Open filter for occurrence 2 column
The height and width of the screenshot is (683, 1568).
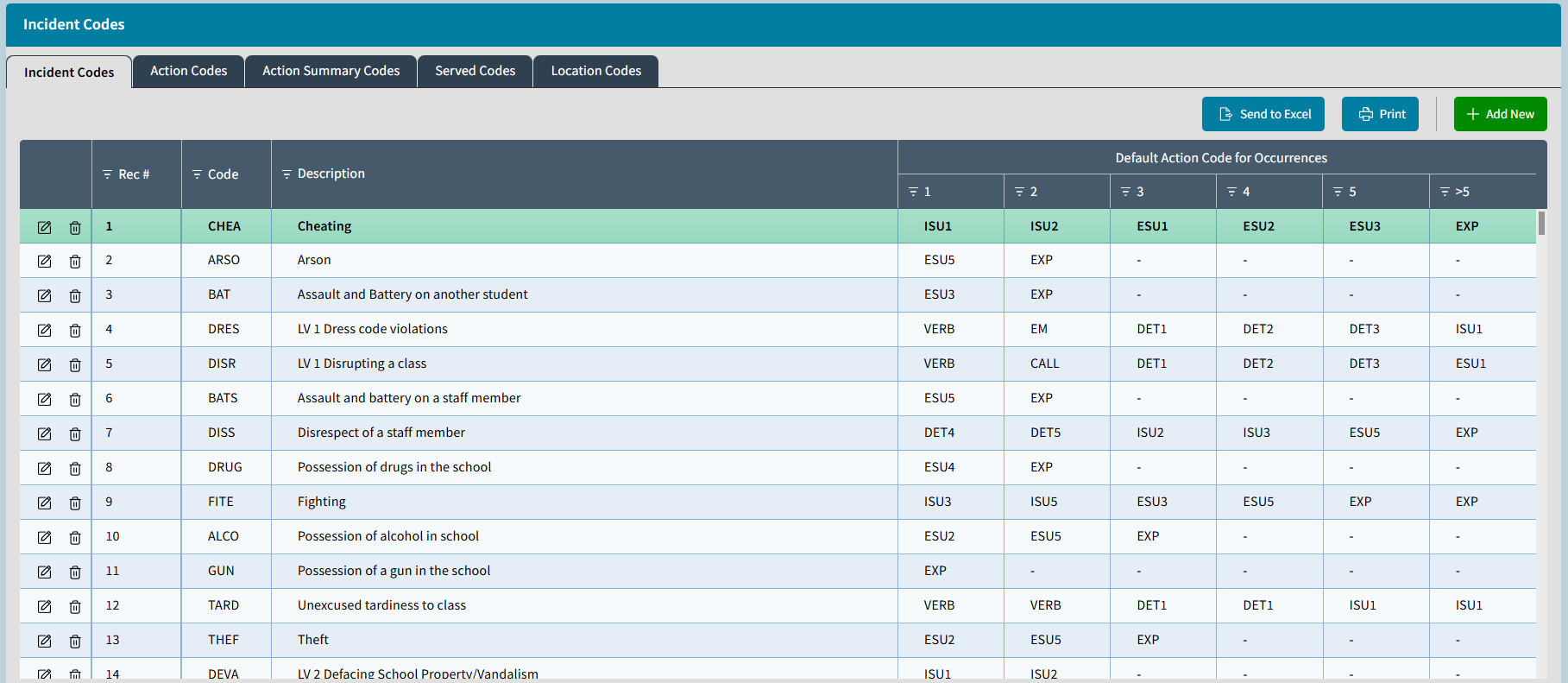pos(1019,192)
